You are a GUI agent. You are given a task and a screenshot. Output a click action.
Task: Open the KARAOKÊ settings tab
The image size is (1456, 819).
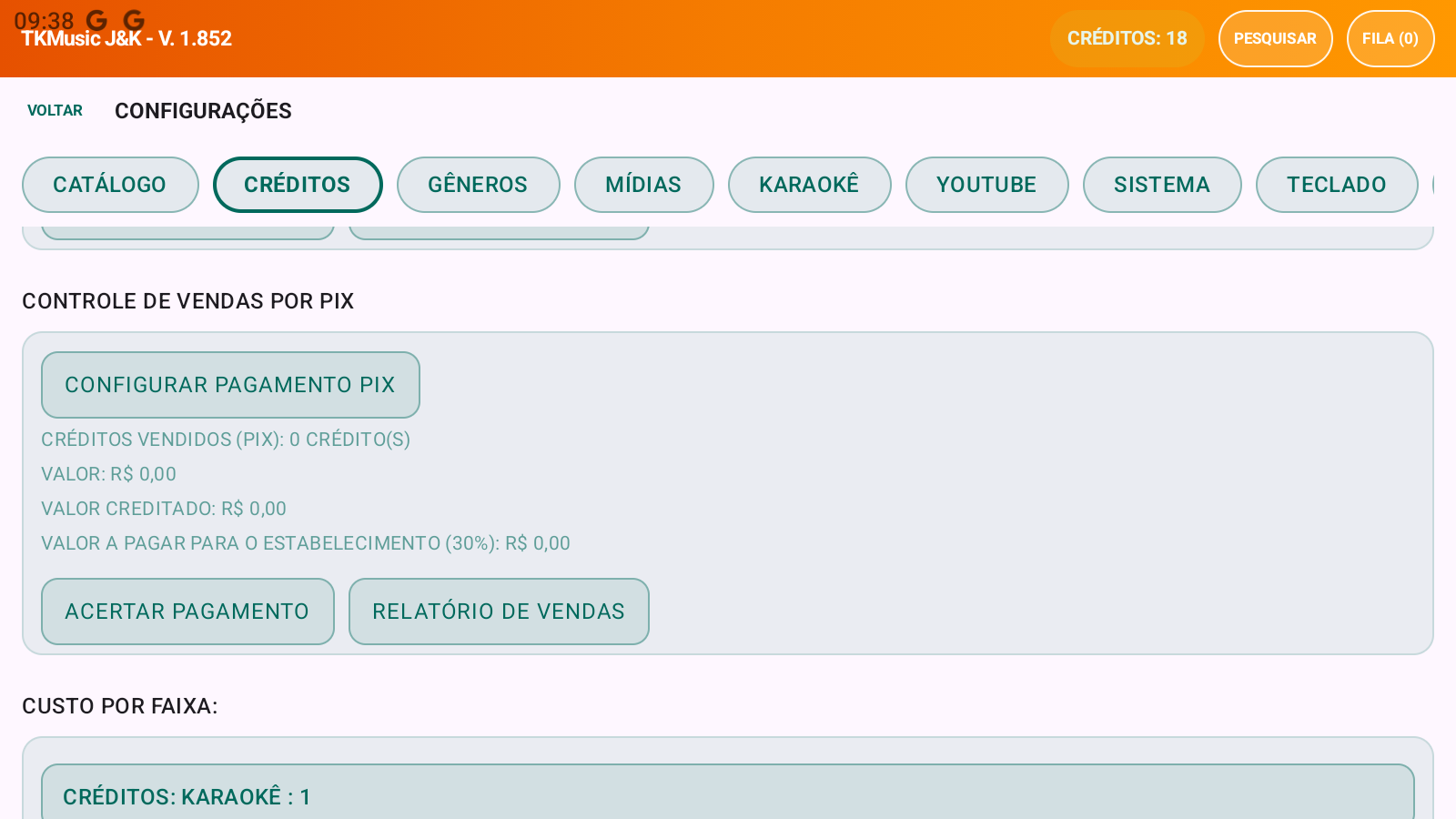click(x=809, y=185)
